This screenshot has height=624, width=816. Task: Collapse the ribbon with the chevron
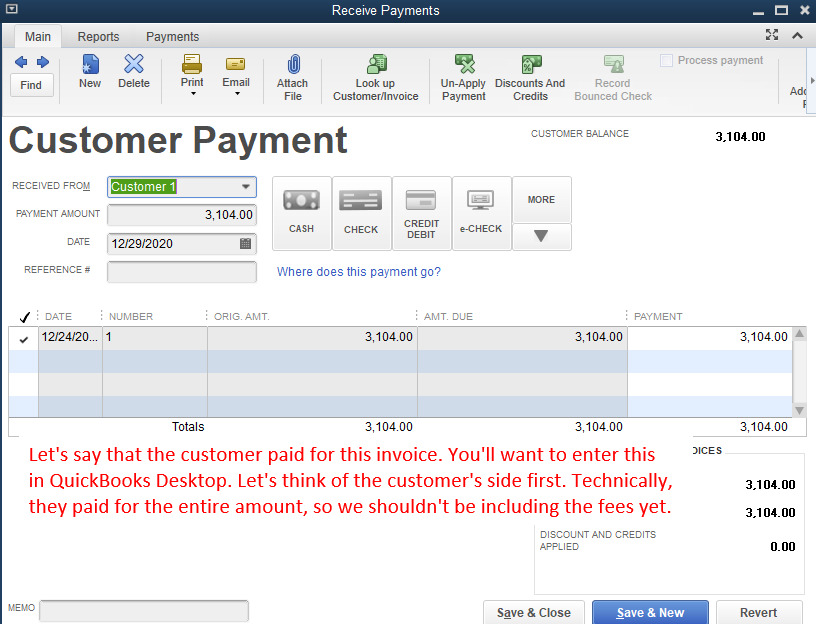(x=797, y=35)
